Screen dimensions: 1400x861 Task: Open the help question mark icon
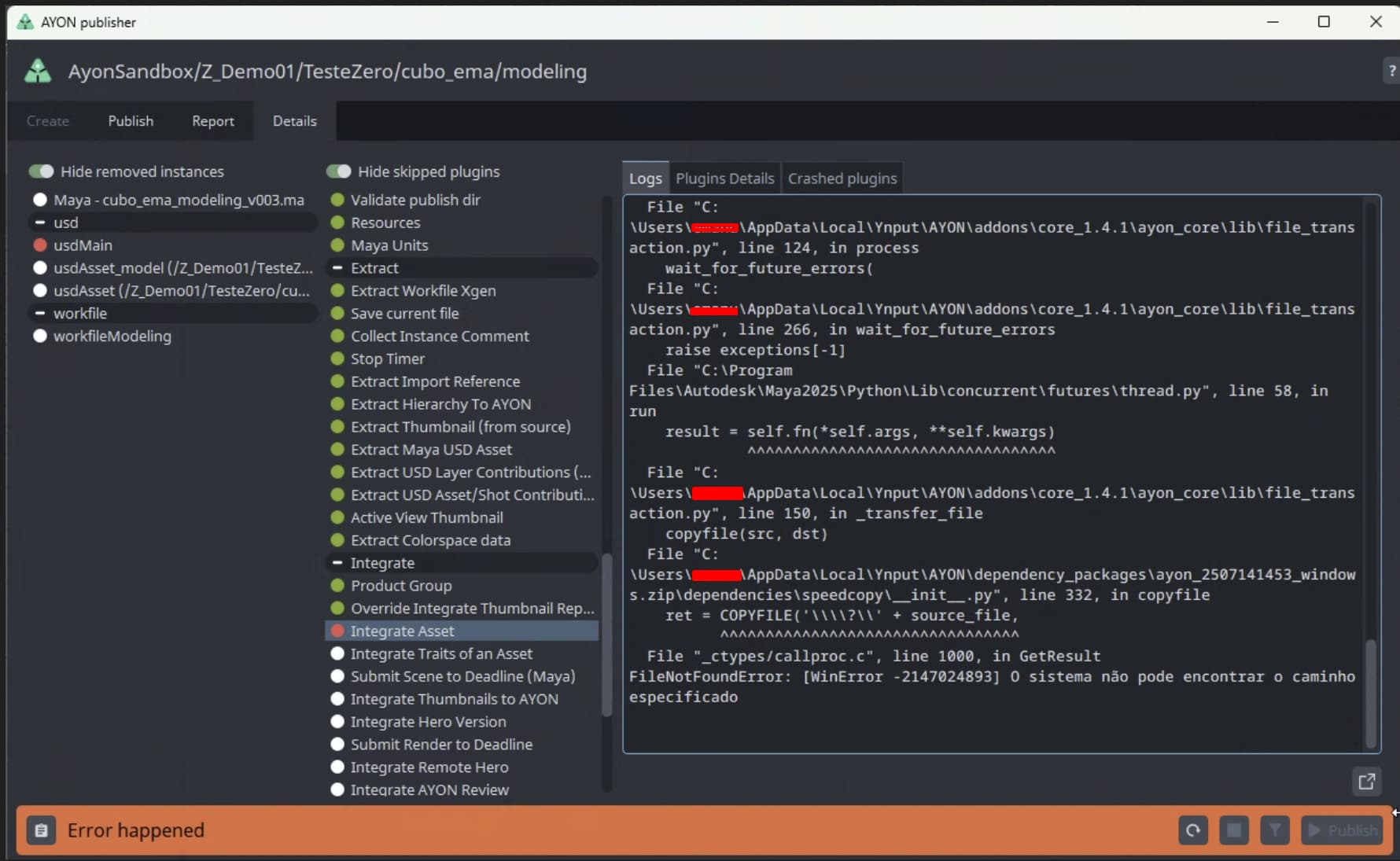point(1391,71)
